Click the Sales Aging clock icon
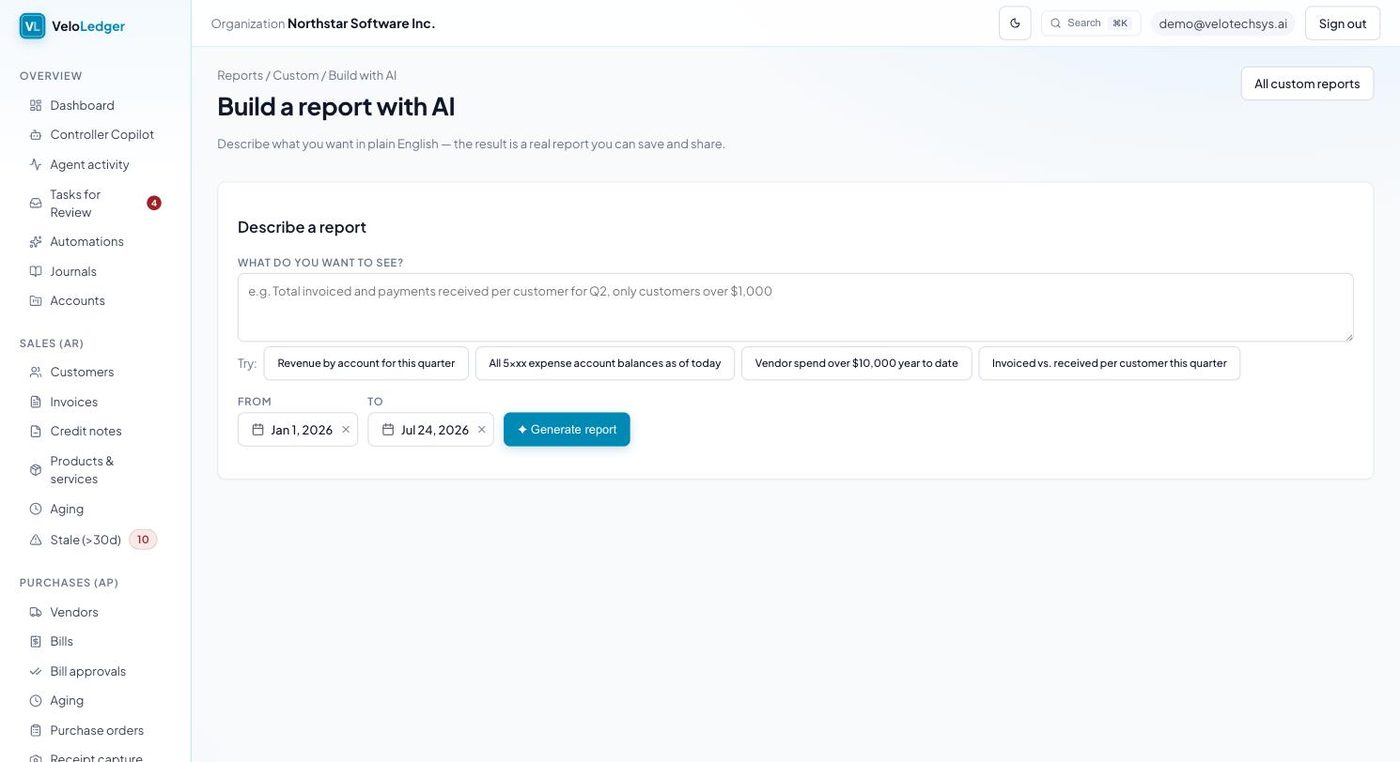Screen dimensions: 1400x762 coord(36,509)
